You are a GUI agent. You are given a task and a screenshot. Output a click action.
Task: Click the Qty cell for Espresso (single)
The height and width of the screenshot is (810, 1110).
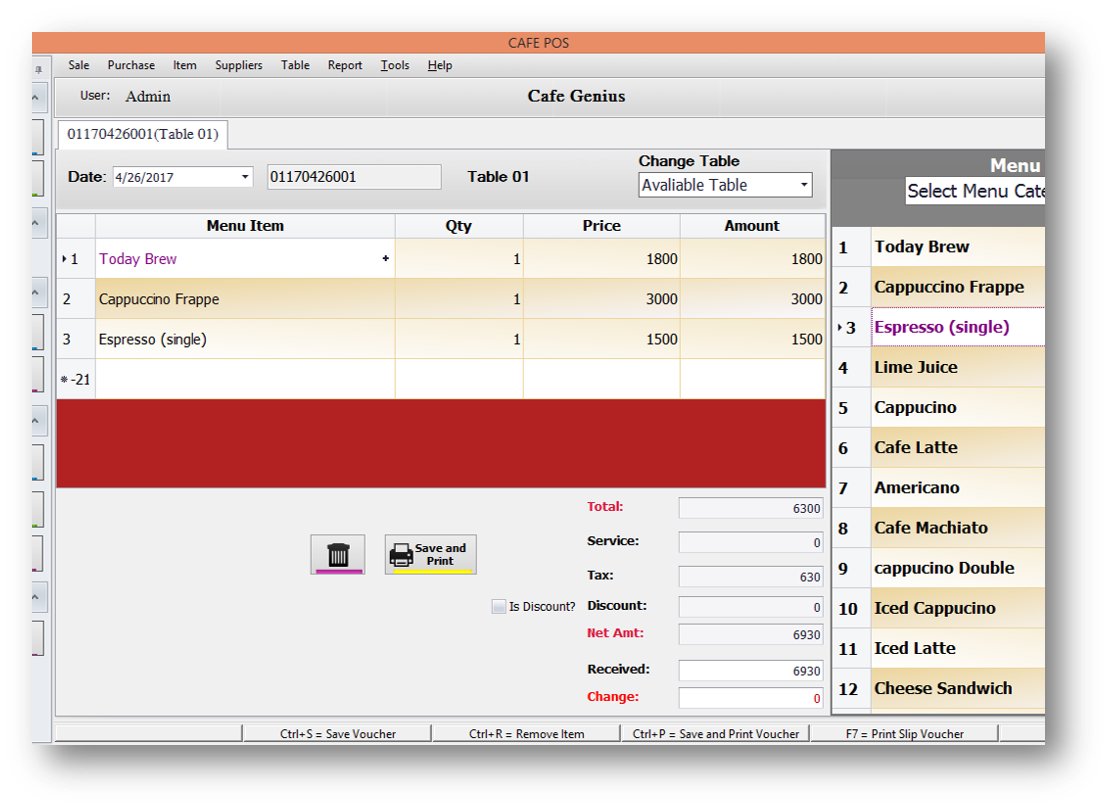click(459, 340)
